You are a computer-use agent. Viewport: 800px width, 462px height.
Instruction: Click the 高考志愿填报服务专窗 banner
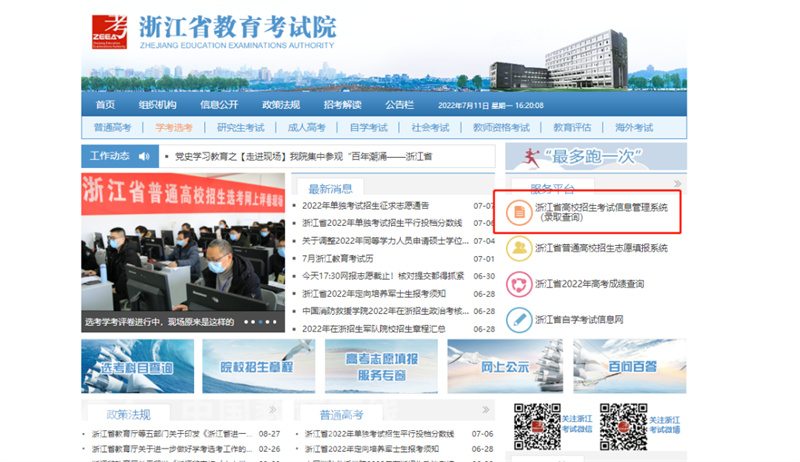[381, 366]
